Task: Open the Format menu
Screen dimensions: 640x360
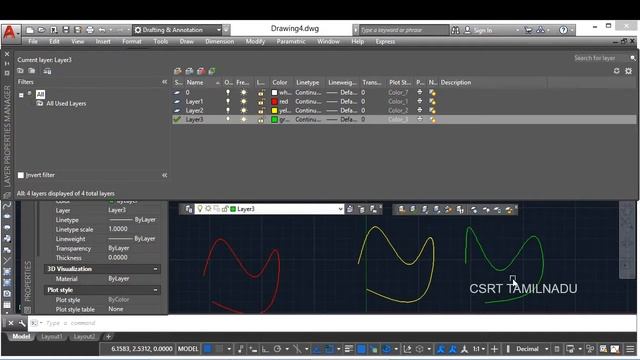Action: [x=132, y=41]
